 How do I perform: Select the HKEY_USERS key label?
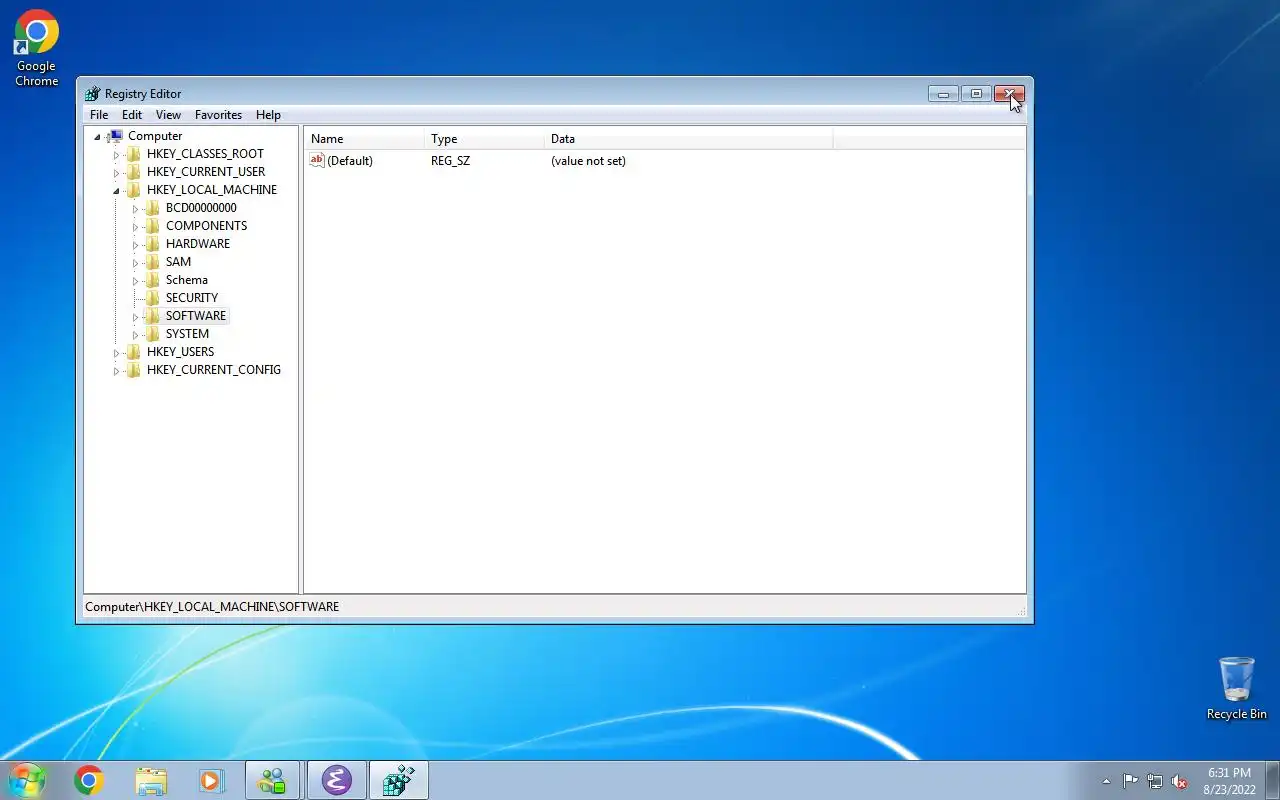180,352
